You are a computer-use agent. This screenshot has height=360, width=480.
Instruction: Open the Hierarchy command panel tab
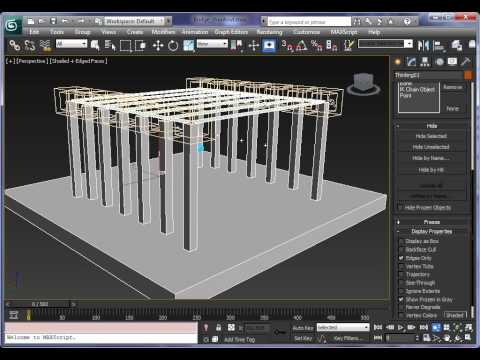425,62
